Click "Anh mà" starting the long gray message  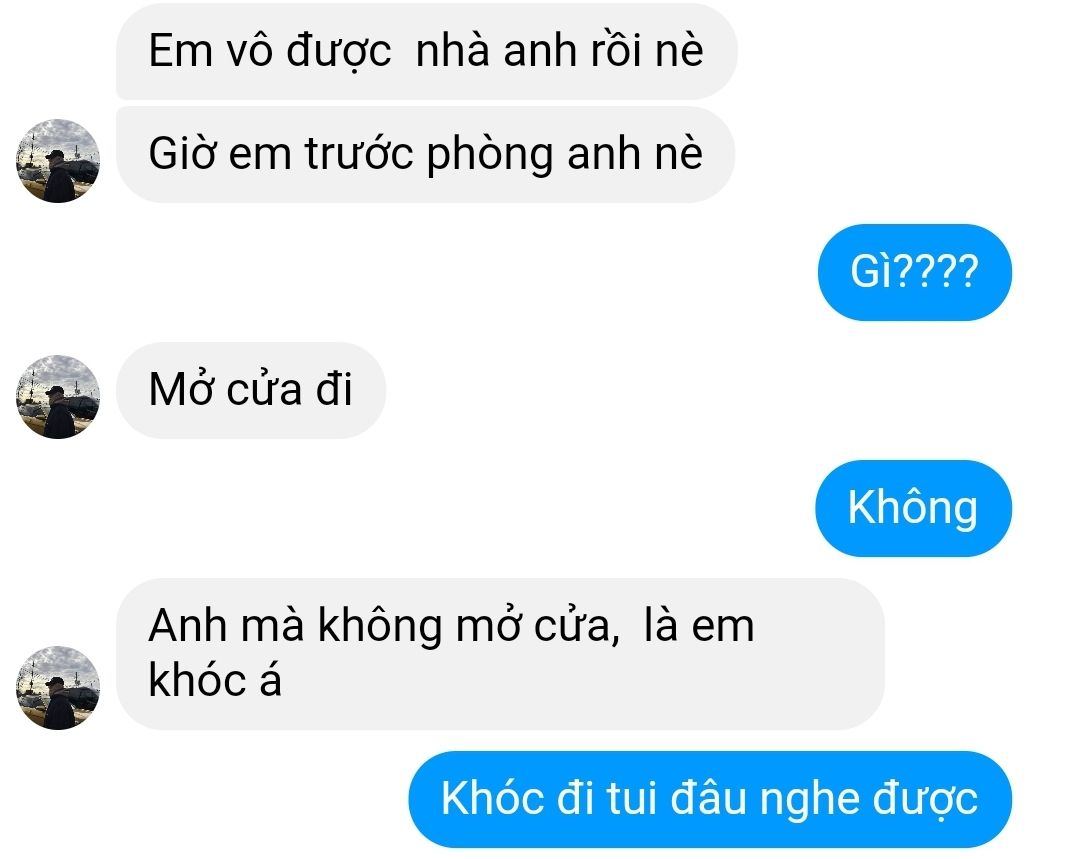click(226, 625)
